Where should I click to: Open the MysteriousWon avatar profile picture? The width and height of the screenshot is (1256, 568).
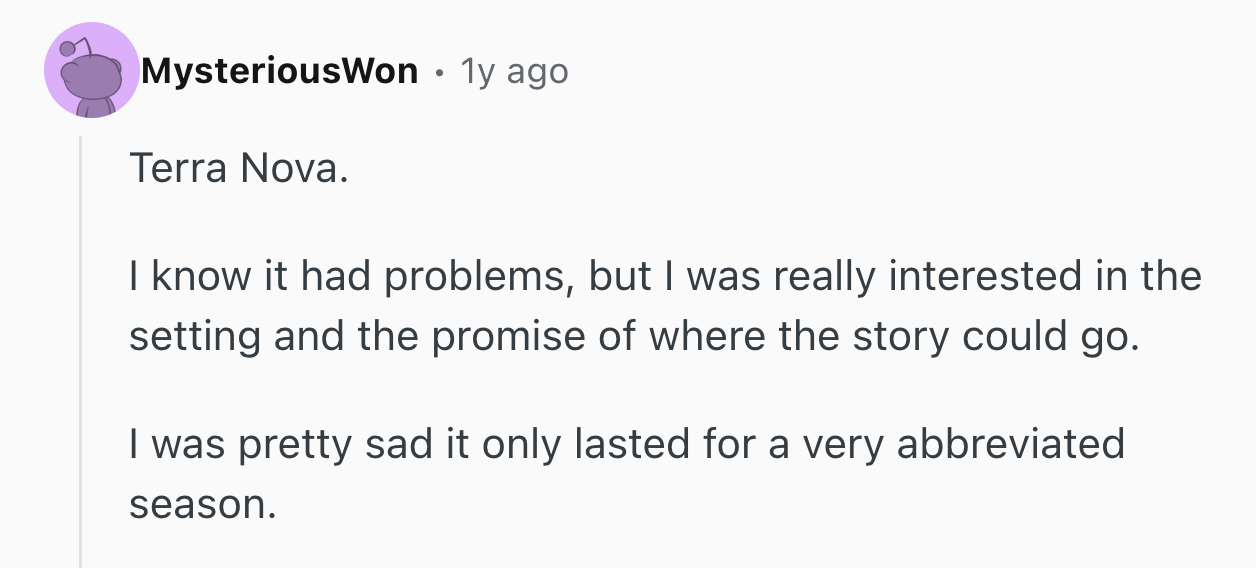92,71
